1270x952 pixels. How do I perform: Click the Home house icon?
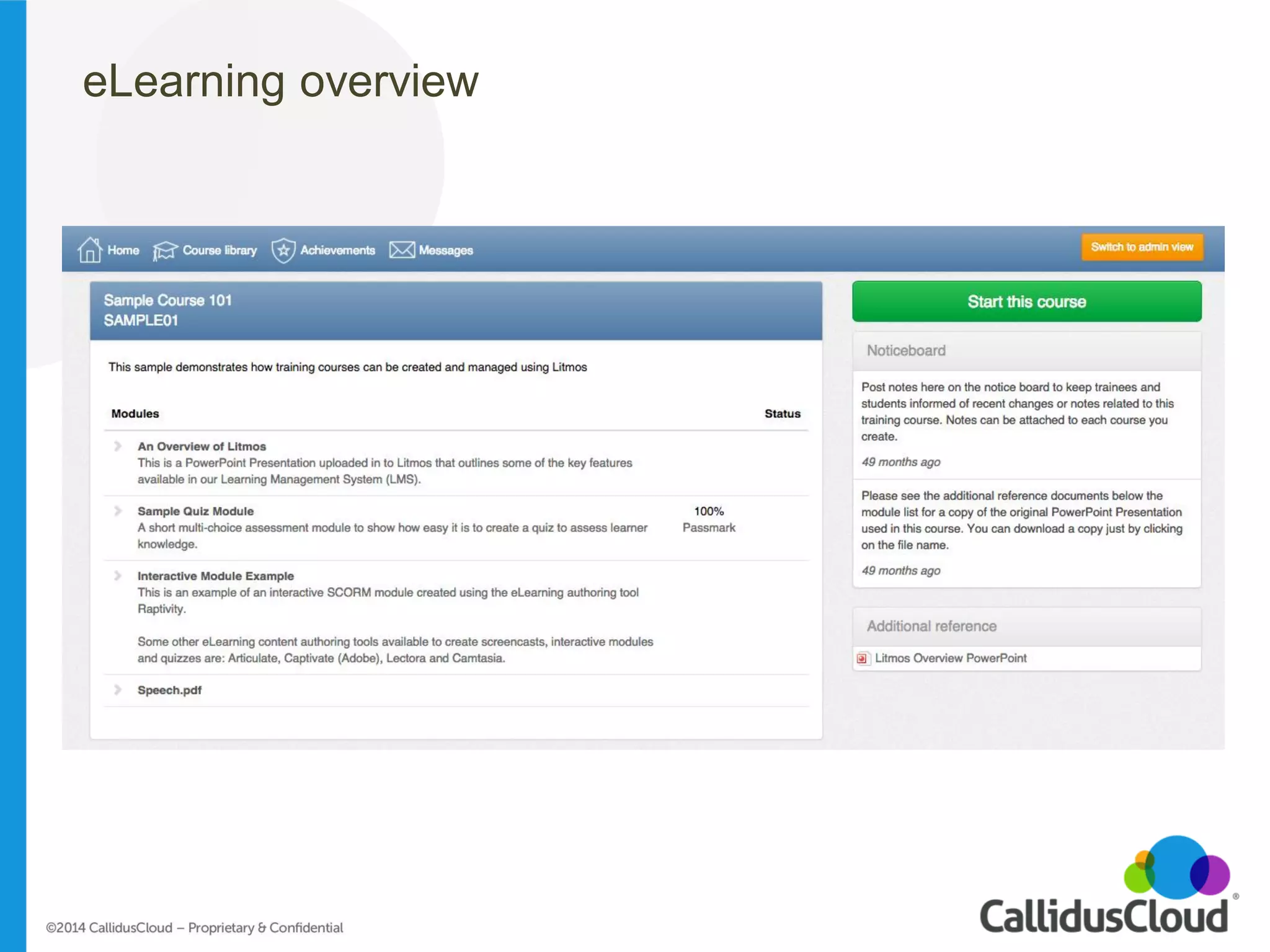(90, 250)
